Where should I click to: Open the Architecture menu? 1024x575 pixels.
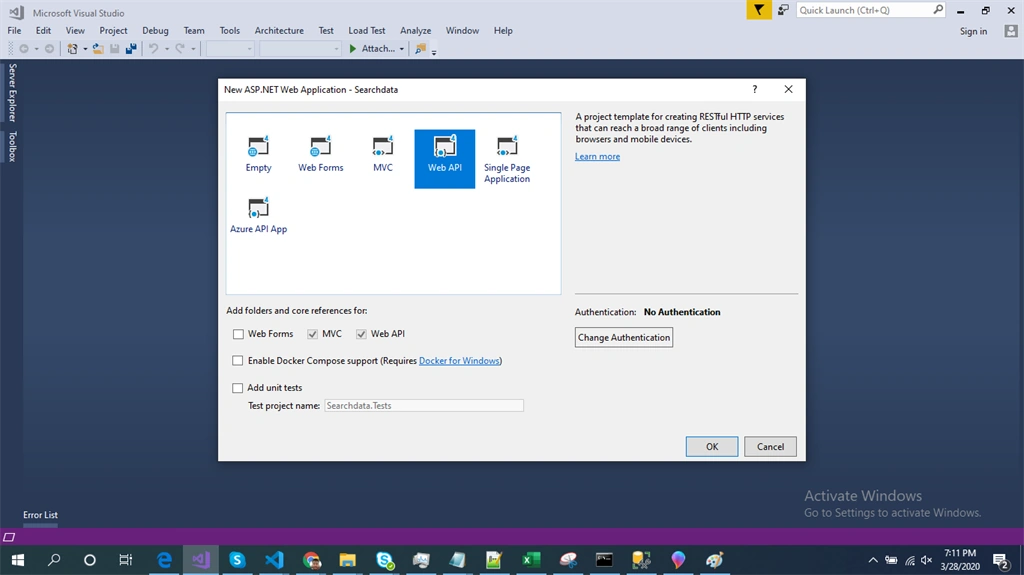click(279, 31)
